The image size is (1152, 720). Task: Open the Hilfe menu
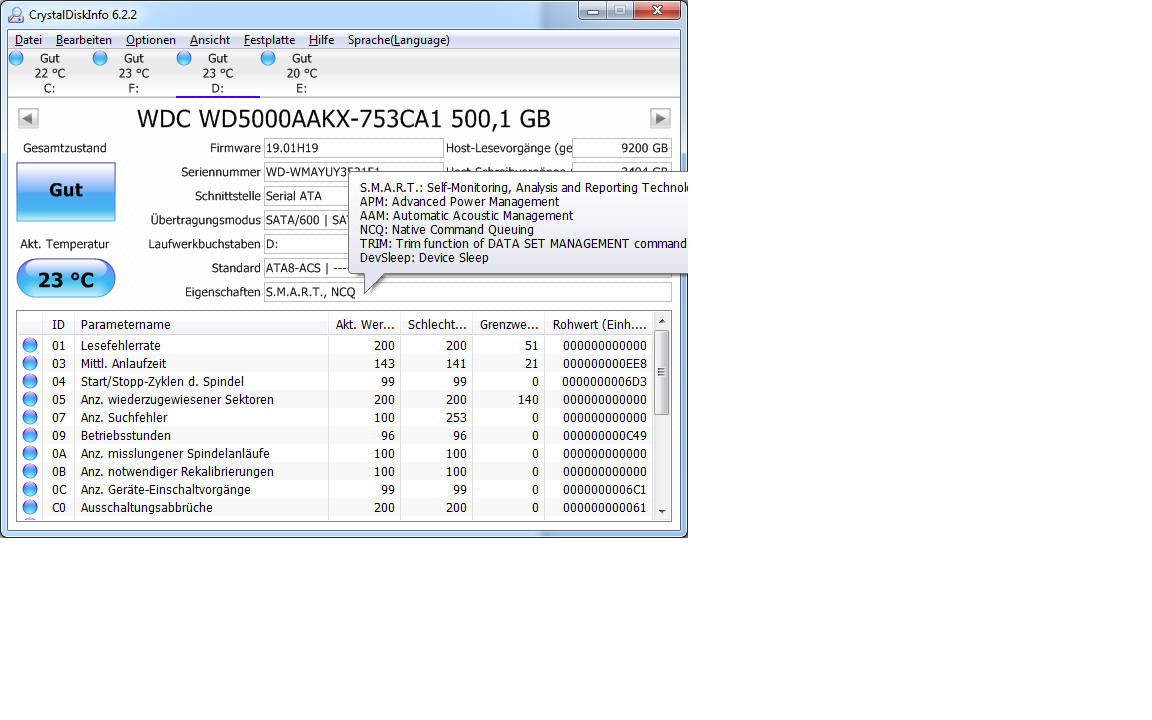(321, 40)
